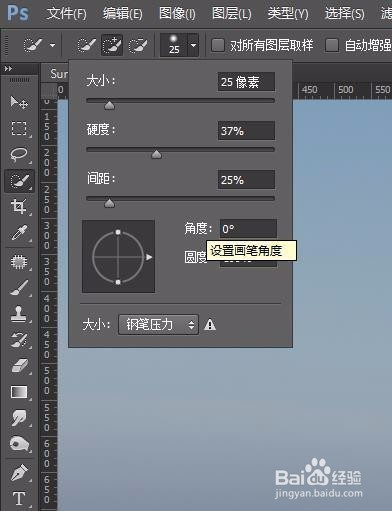The height and width of the screenshot is (511, 392).
Task: Choose New Selection mode in options bar
Action: click(x=86, y=45)
